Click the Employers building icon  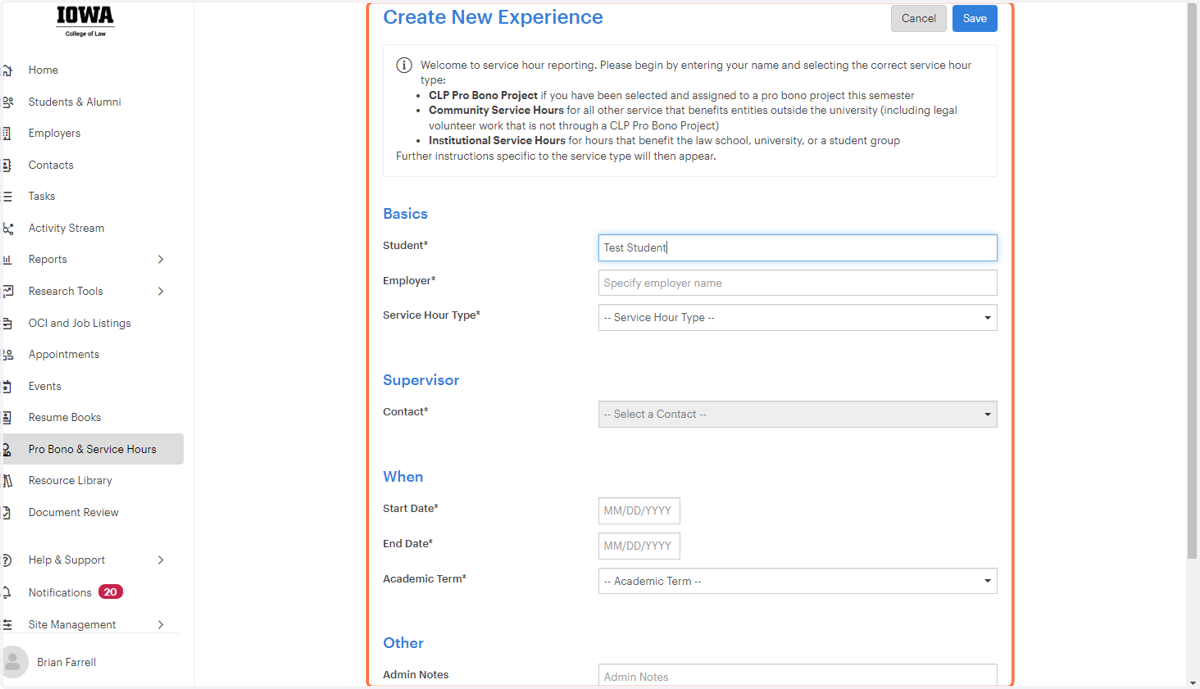pyautogui.click(x=7, y=133)
